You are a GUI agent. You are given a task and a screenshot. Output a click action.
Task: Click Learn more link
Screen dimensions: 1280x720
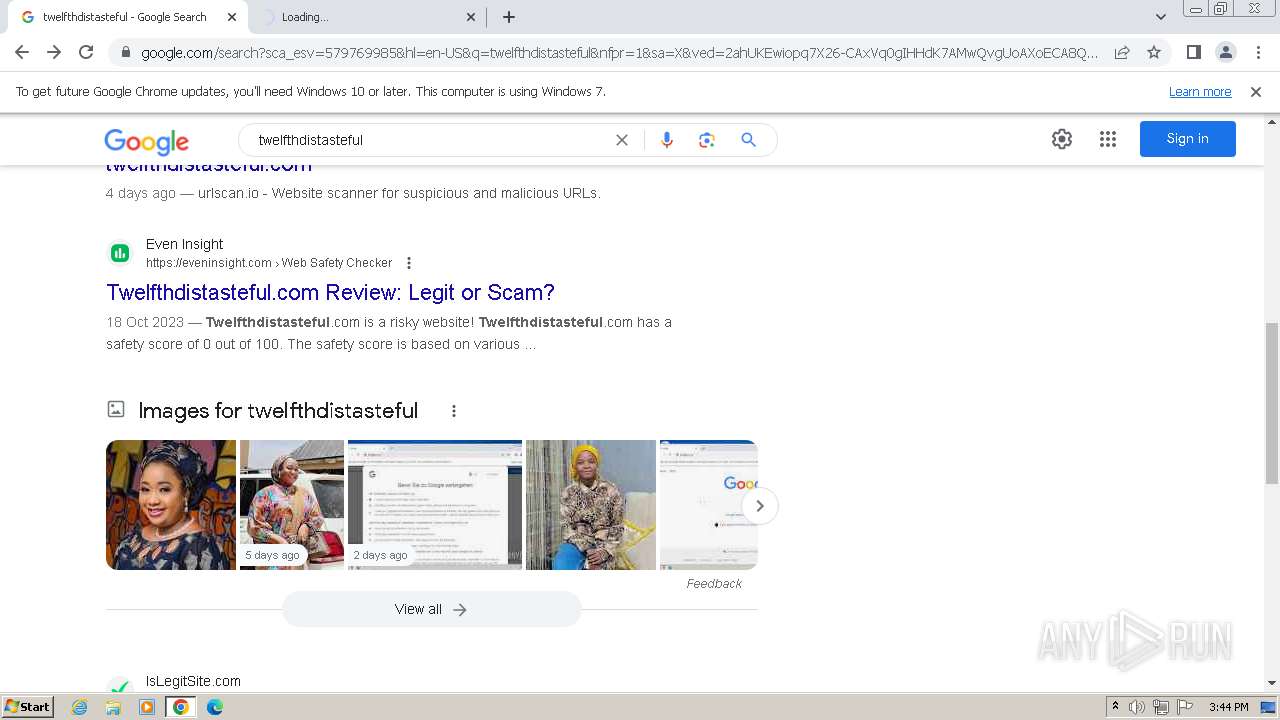click(x=1200, y=92)
